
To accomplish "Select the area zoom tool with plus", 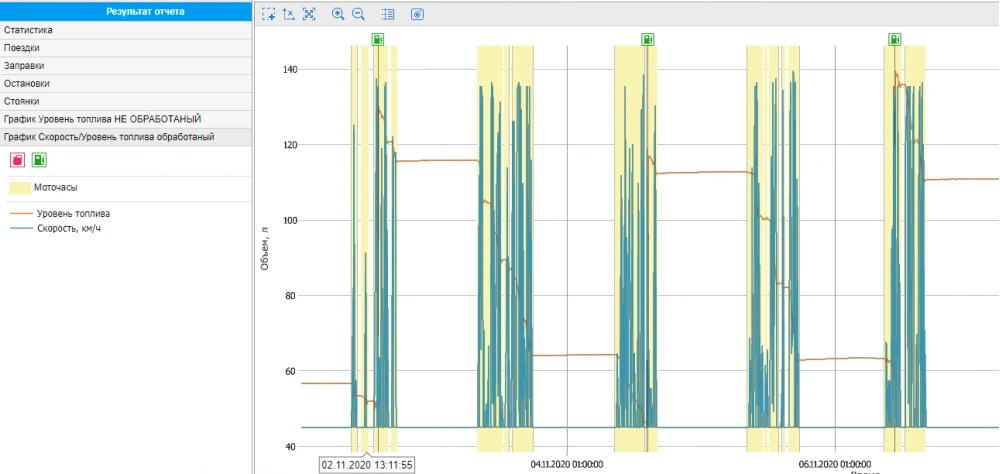I will pyautogui.click(x=269, y=14).
